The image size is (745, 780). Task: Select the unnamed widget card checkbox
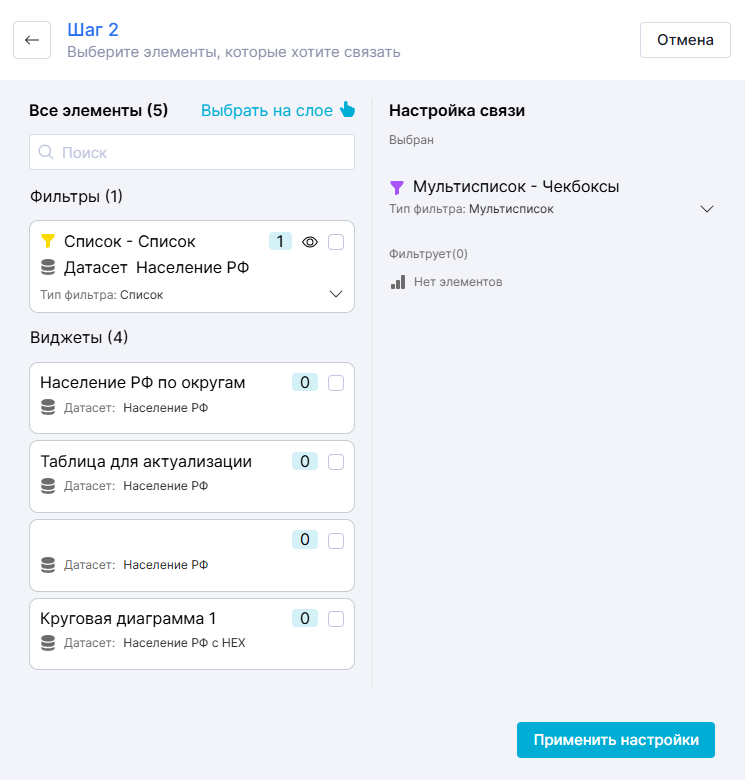[336, 540]
